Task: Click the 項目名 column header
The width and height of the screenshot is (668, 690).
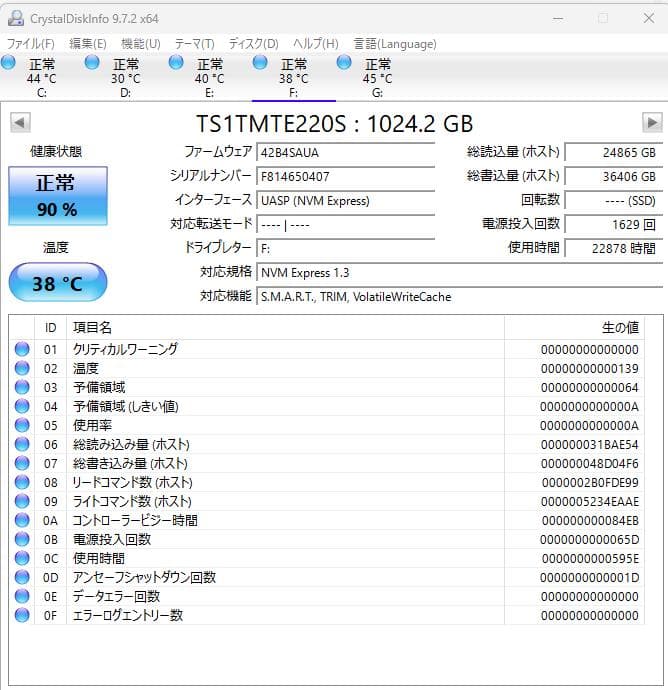Action: click(x=285, y=327)
